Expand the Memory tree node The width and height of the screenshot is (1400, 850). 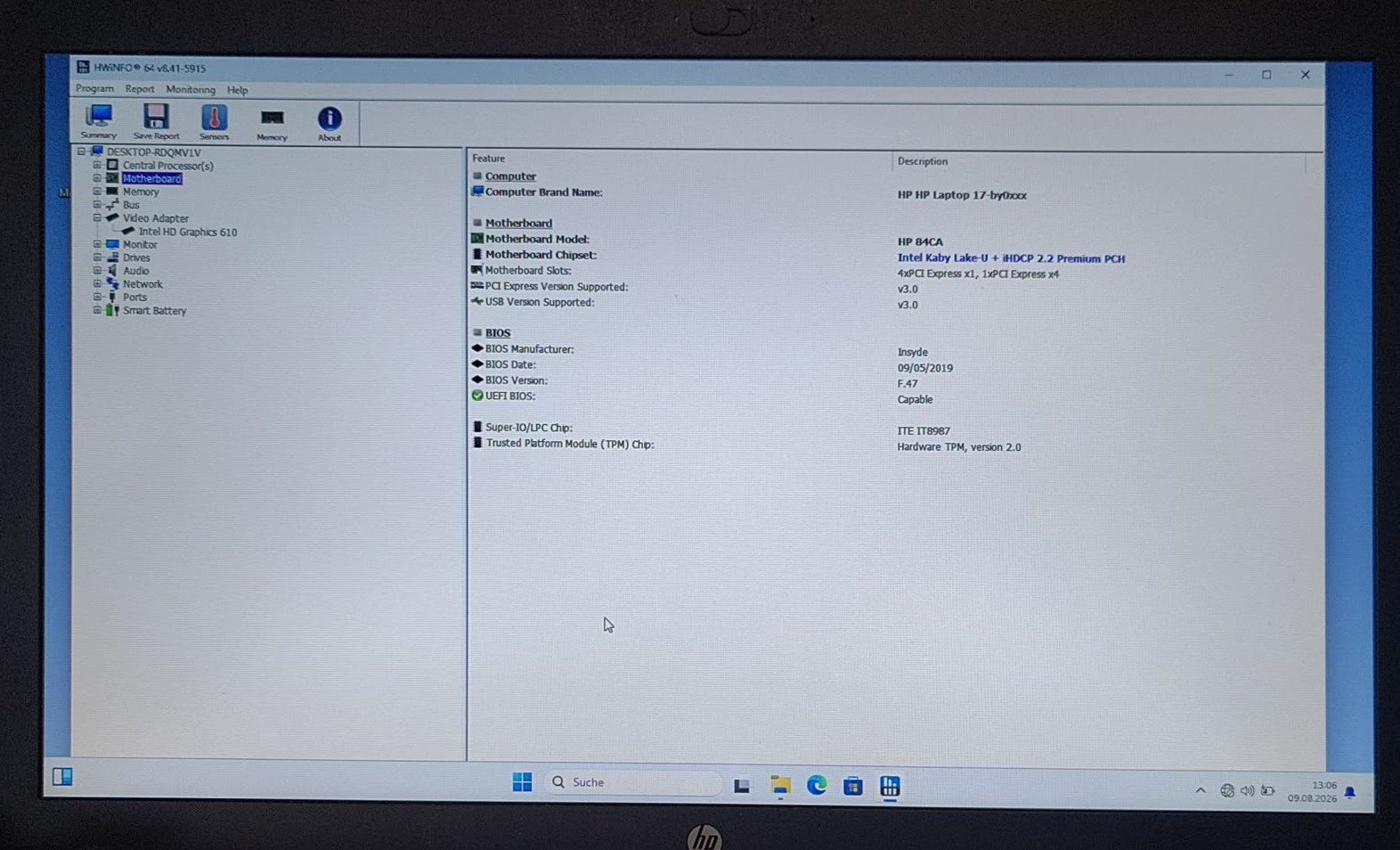[97, 192]
